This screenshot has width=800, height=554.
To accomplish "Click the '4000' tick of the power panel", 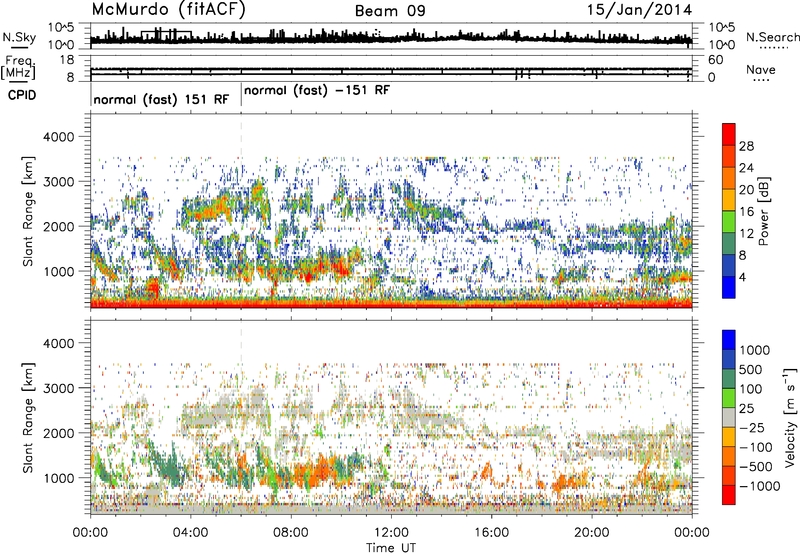I will coord(58,137).
